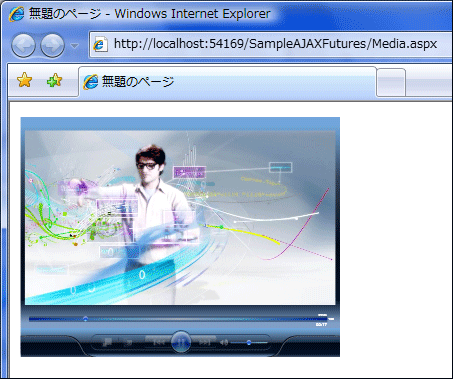Mute audio with the speaker icon
453x379 pixels.
tap(224, 342)
